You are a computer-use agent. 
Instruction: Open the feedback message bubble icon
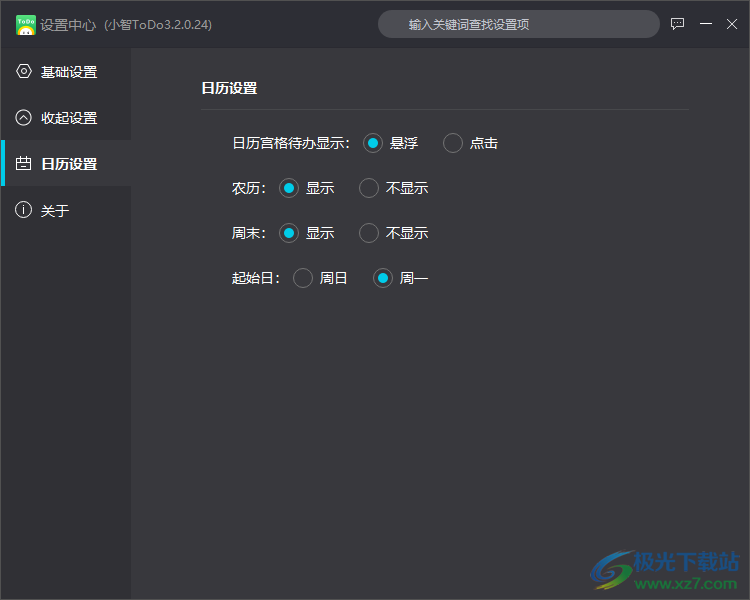coord(677,24)
